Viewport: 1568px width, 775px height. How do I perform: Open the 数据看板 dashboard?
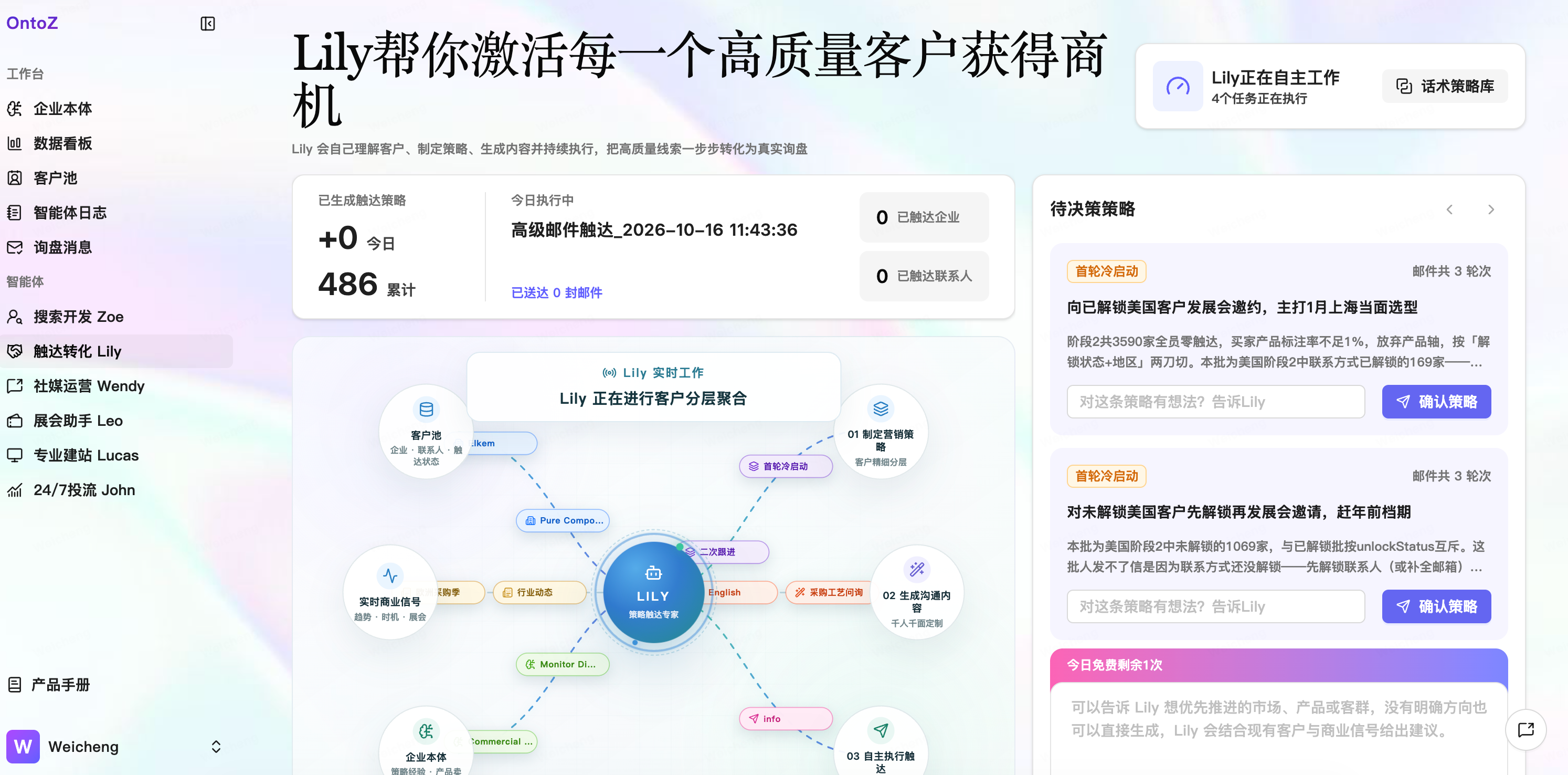(115, 144)
